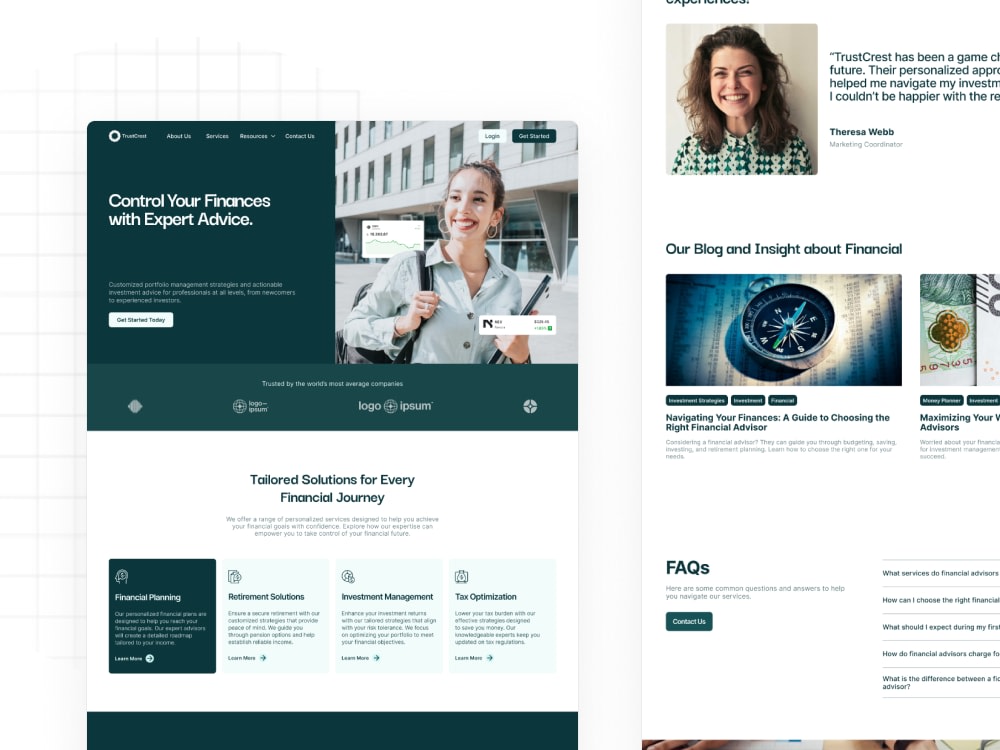Open the About Us menu item

coord(179,136)
